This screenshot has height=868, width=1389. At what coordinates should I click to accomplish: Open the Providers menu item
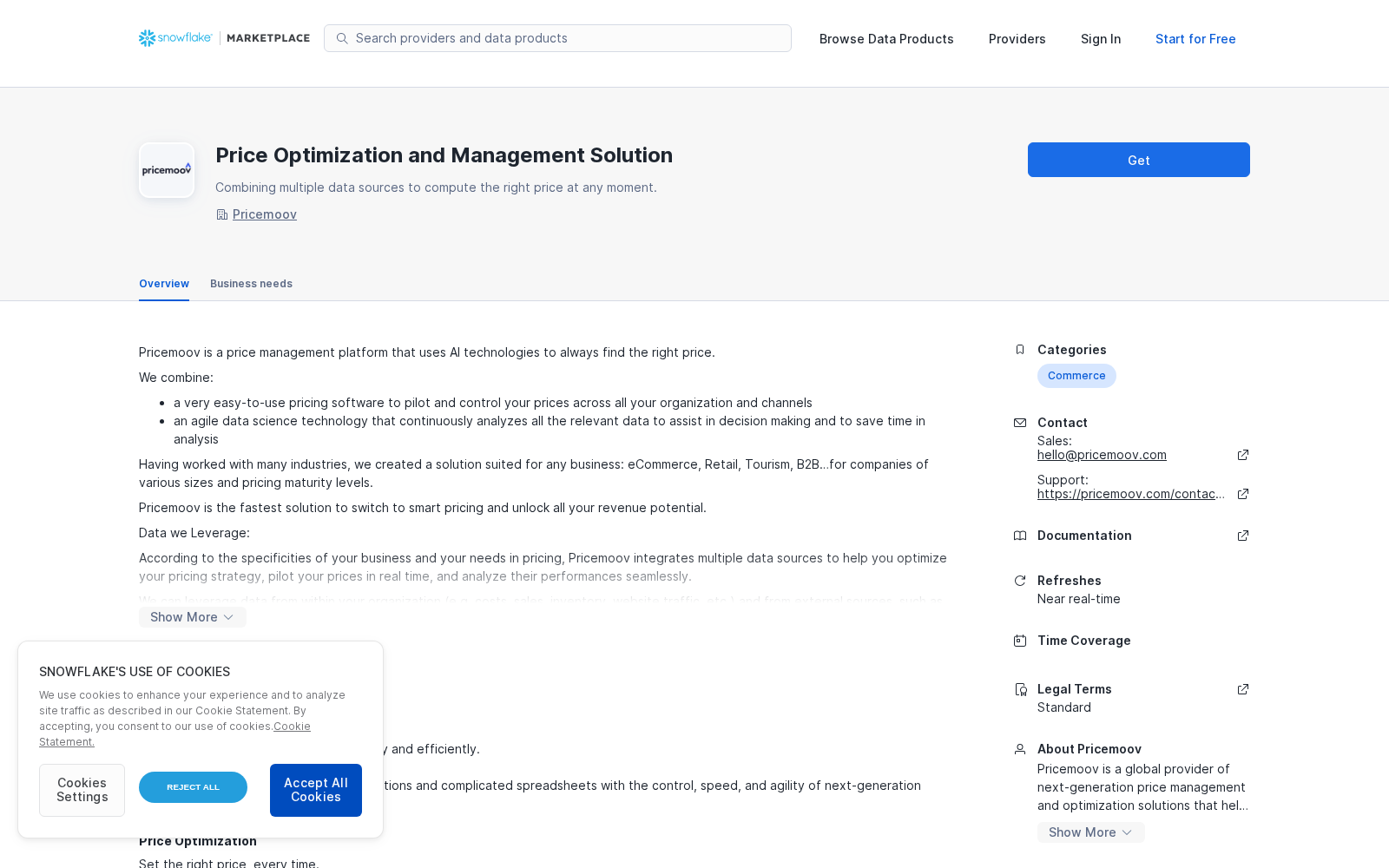[1017, 39]
